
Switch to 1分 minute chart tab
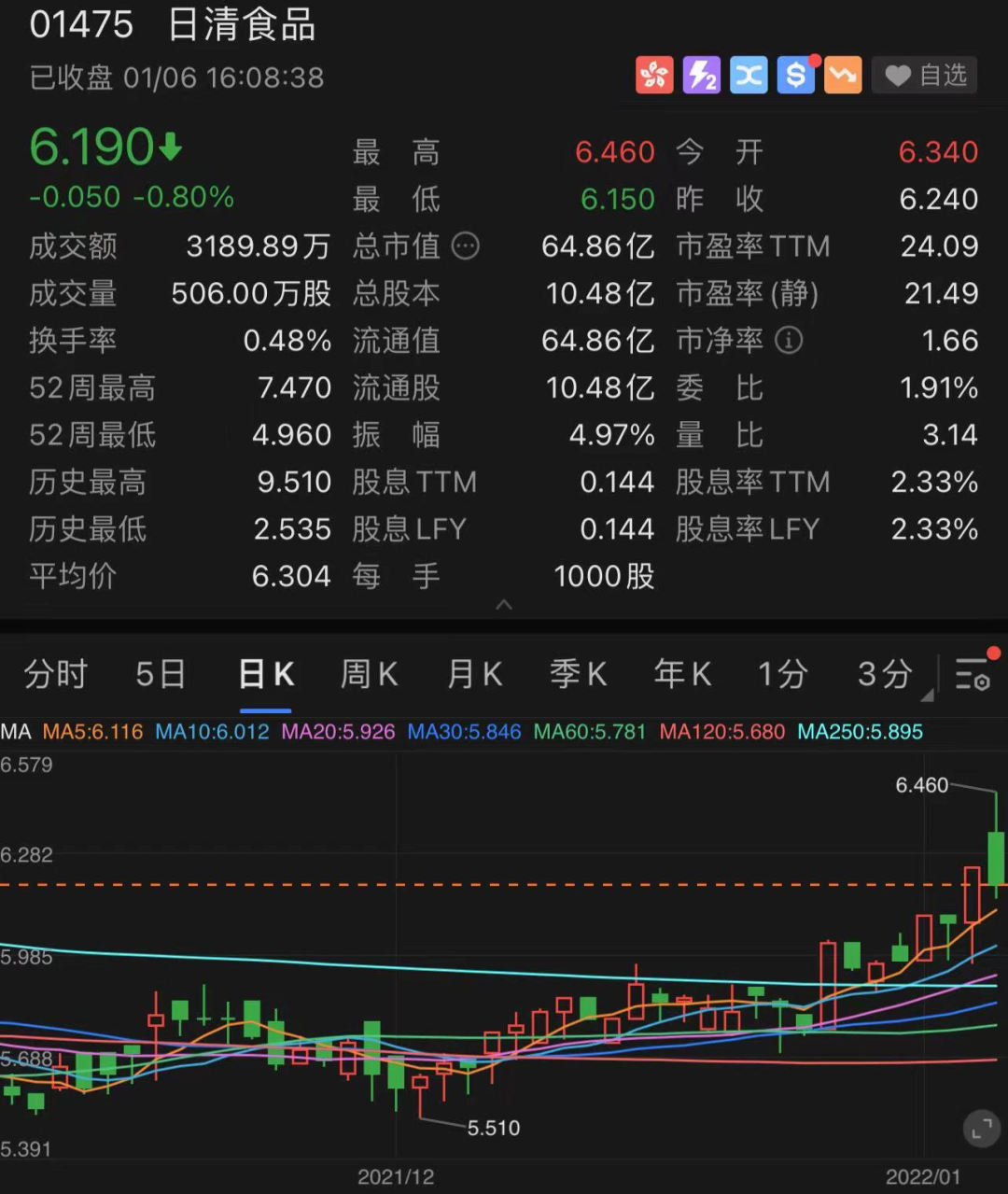783,673
